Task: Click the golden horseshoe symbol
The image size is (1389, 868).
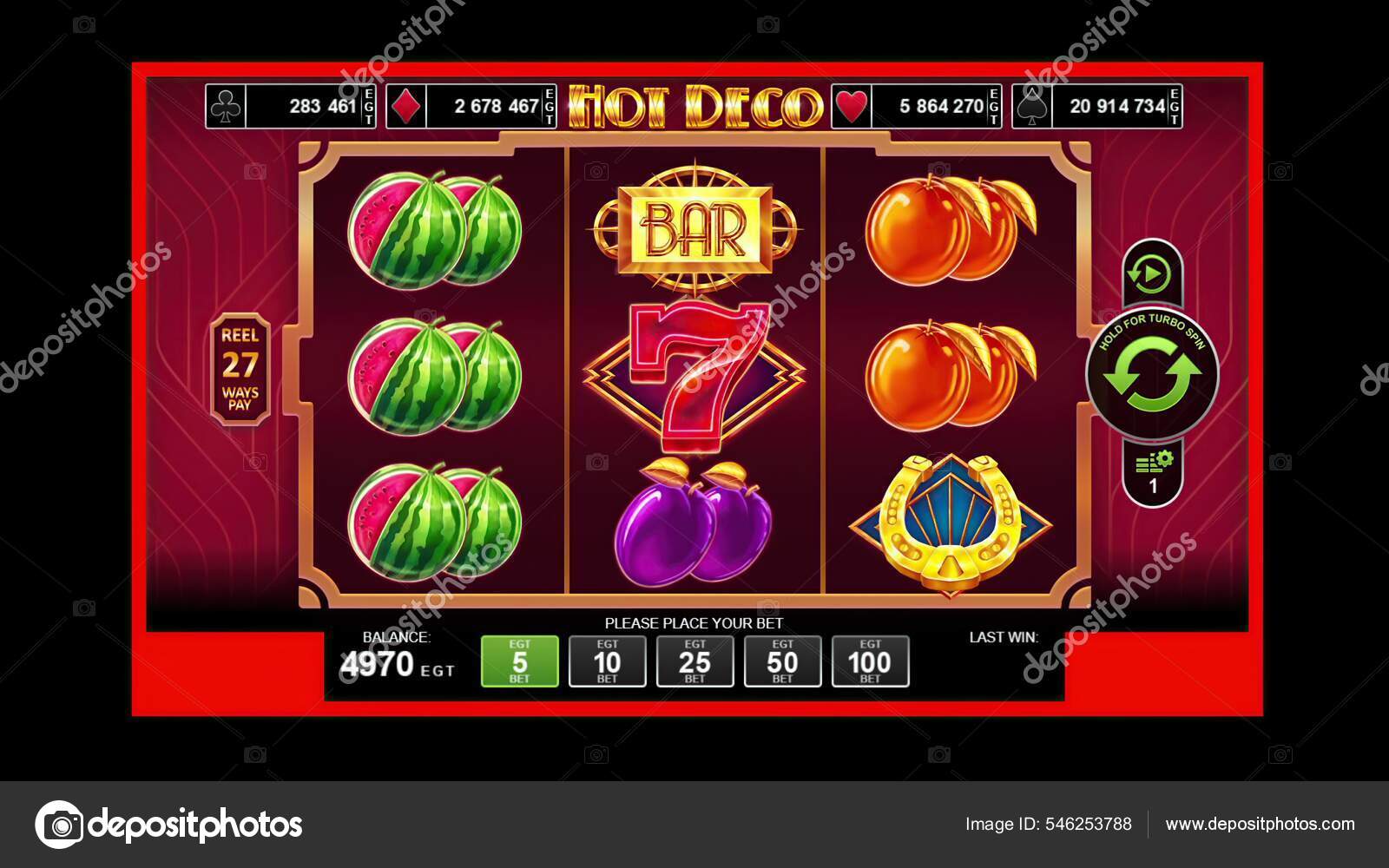Action: pyautogui.click(x=951, y=523)
